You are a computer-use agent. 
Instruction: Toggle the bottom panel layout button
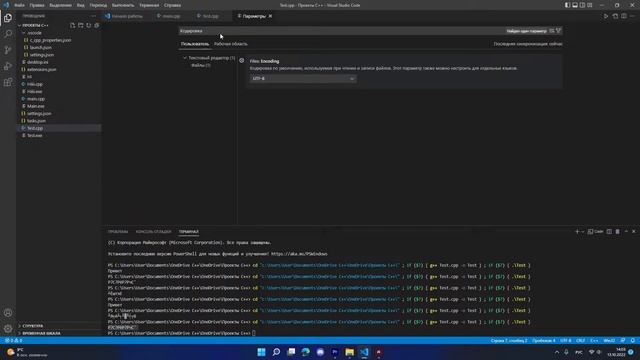[575, 5]
